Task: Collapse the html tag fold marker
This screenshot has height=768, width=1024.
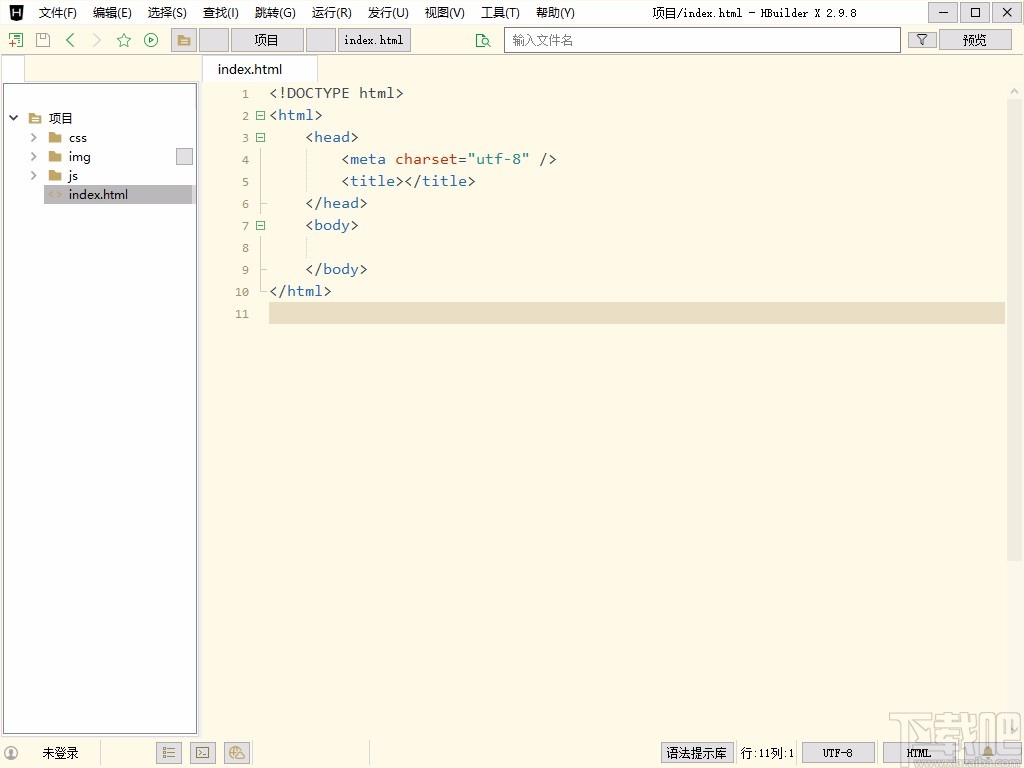Action: point(261,115)
